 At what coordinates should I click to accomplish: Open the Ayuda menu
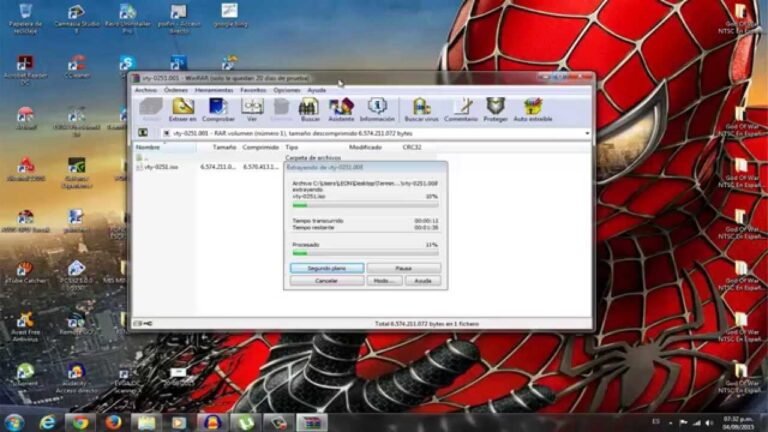[x=316, y=90]
